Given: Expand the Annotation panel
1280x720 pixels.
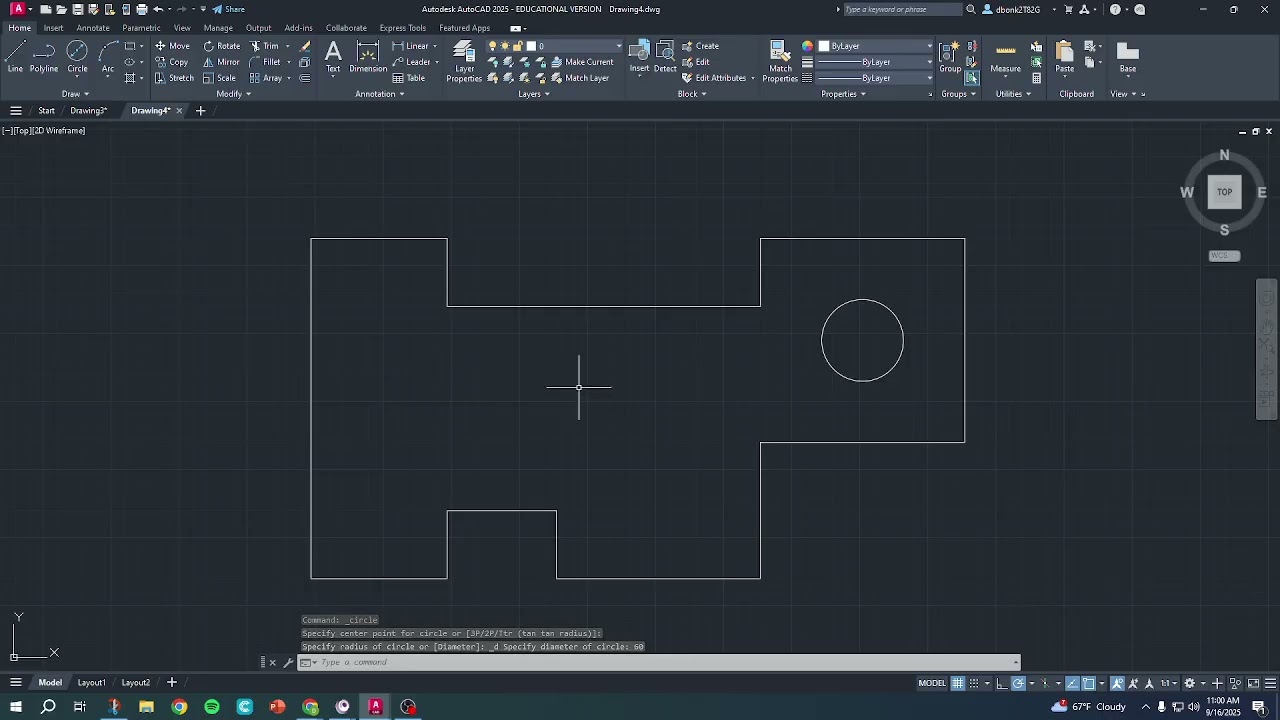Looking at the screenshot, I should (380, 94).
